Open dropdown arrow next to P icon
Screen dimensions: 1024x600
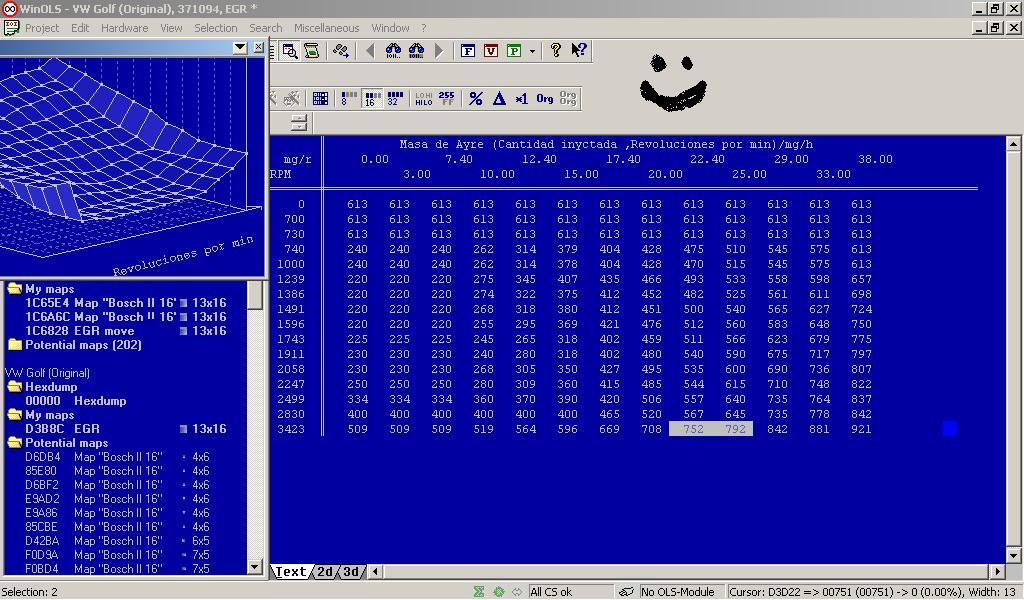tap(532, 51)
